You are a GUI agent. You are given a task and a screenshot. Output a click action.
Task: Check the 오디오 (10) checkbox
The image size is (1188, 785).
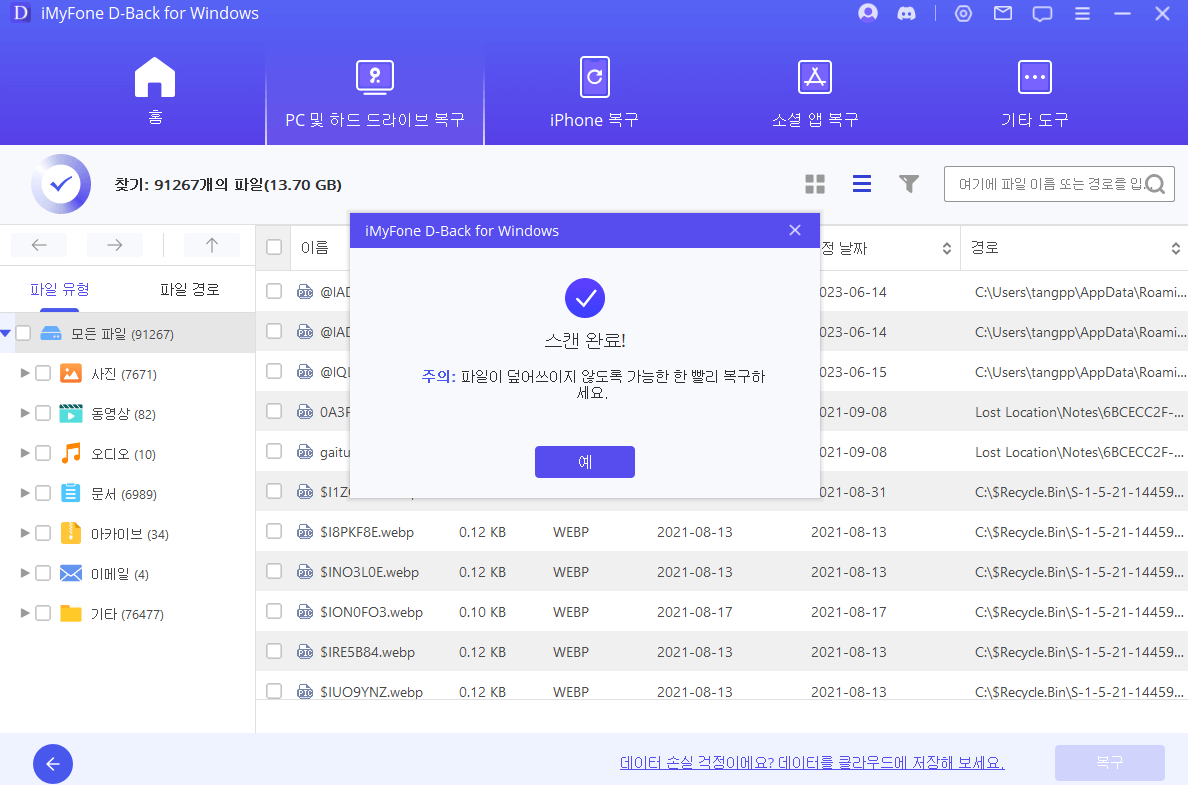point(43,453)
